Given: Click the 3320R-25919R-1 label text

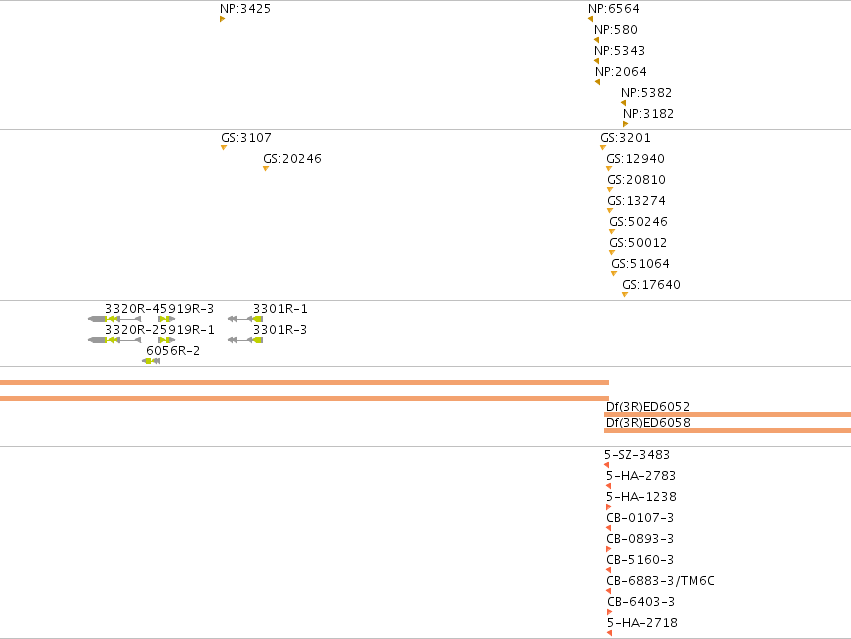Looking at the screenshot, I should [x=160, y=330].
